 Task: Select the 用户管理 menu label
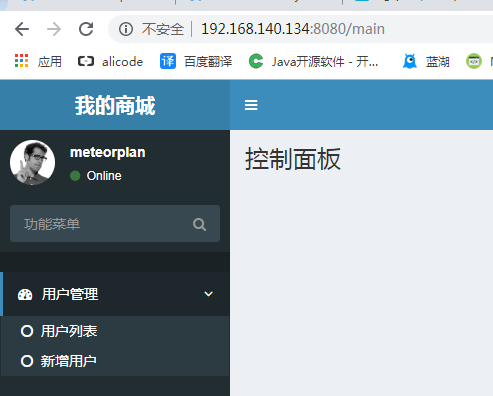(x=70, y=294)
